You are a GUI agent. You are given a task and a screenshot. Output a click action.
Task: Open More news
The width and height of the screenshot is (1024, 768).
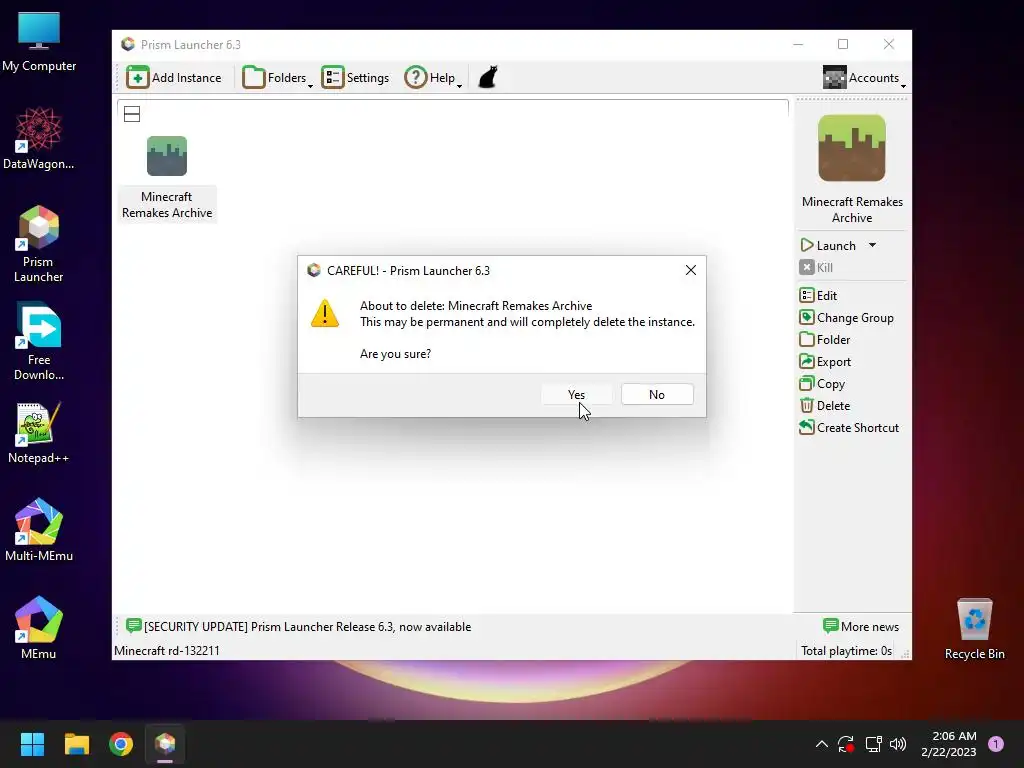pos(861,626)
